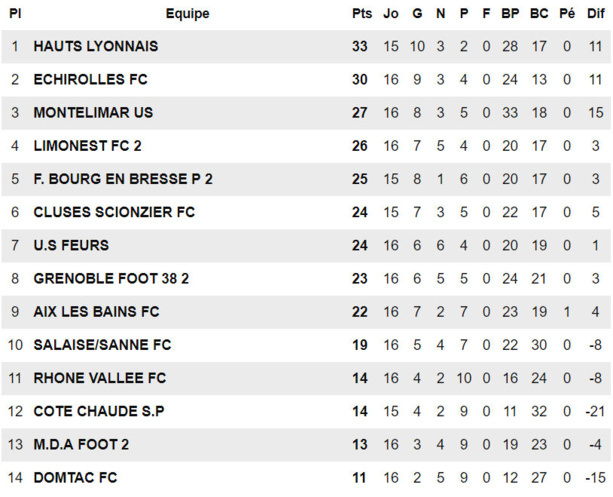
Task: Click the BP column header
Action: click(x=510, y=13)
